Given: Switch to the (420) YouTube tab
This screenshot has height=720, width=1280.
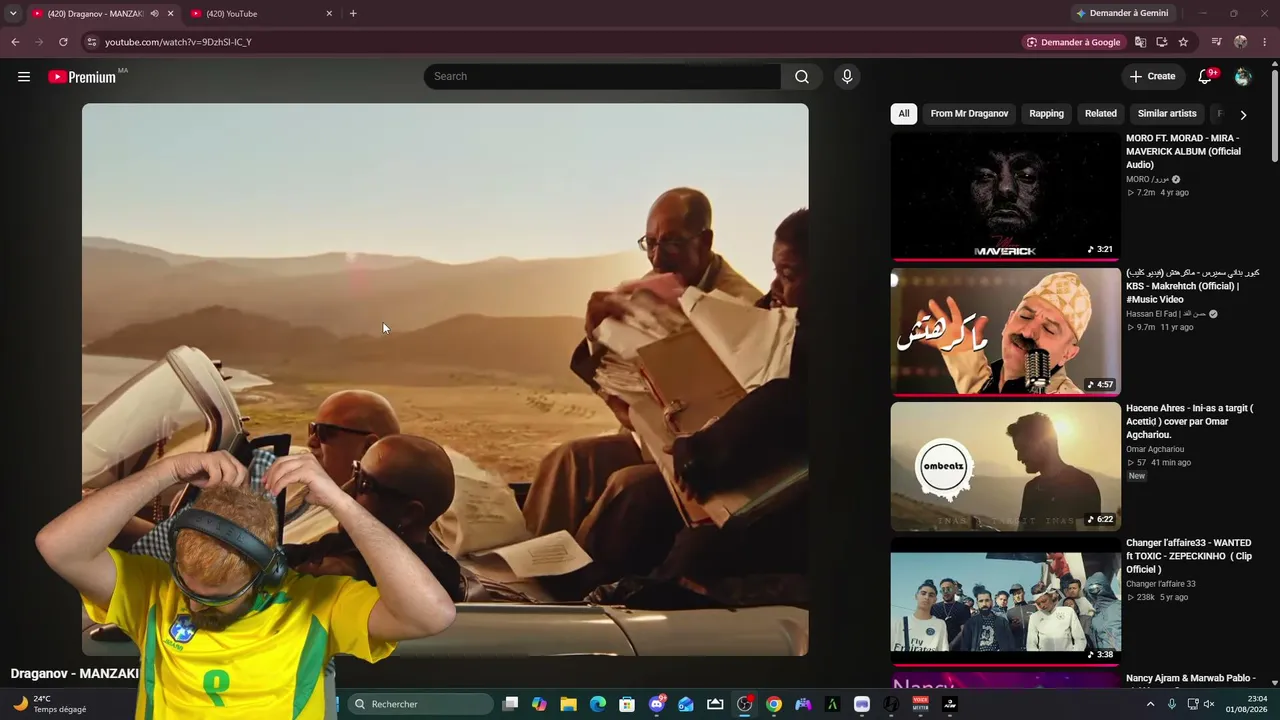Looking at the screenshot, I should tap(260, 13).
